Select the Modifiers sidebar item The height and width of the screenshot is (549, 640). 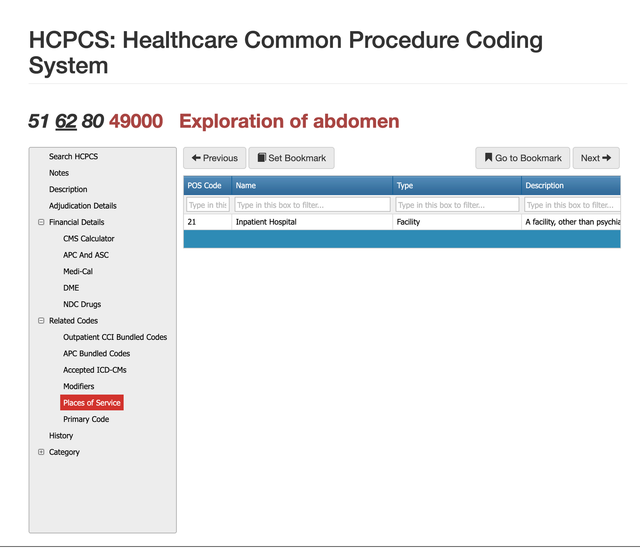pos(78,386)
